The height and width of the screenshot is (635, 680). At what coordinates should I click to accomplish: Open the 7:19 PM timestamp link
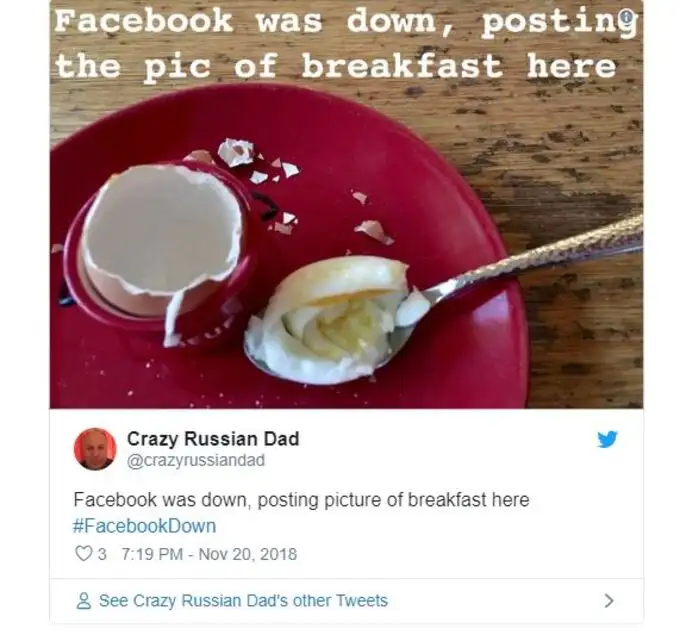click(152, 554)
